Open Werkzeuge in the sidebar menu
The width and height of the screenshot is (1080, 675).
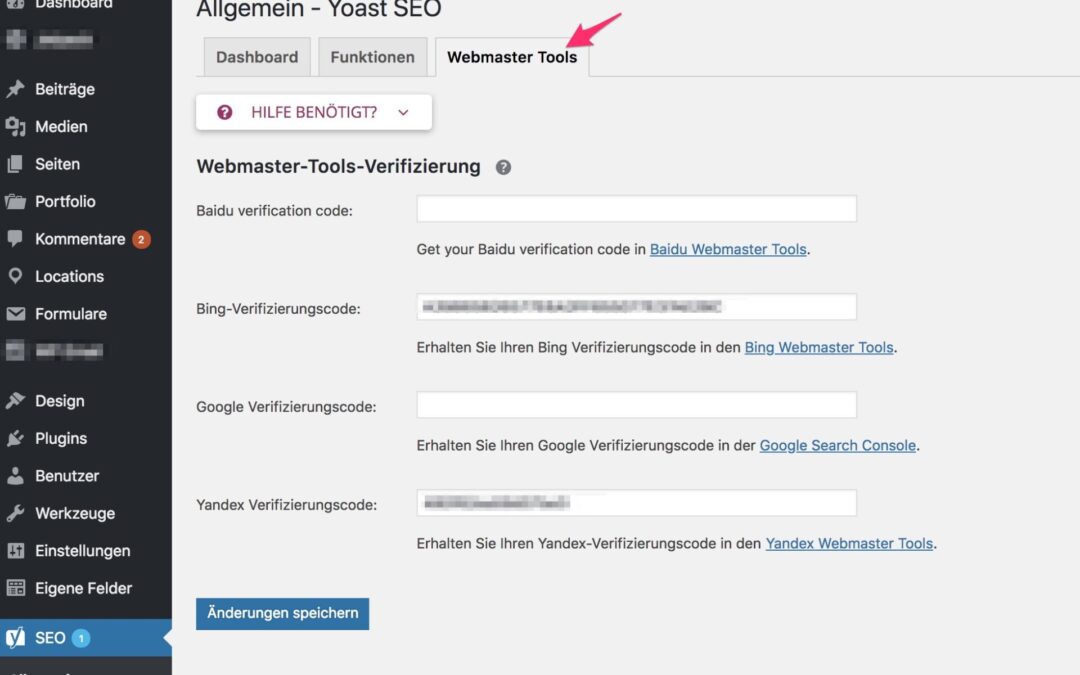[74, 513]
